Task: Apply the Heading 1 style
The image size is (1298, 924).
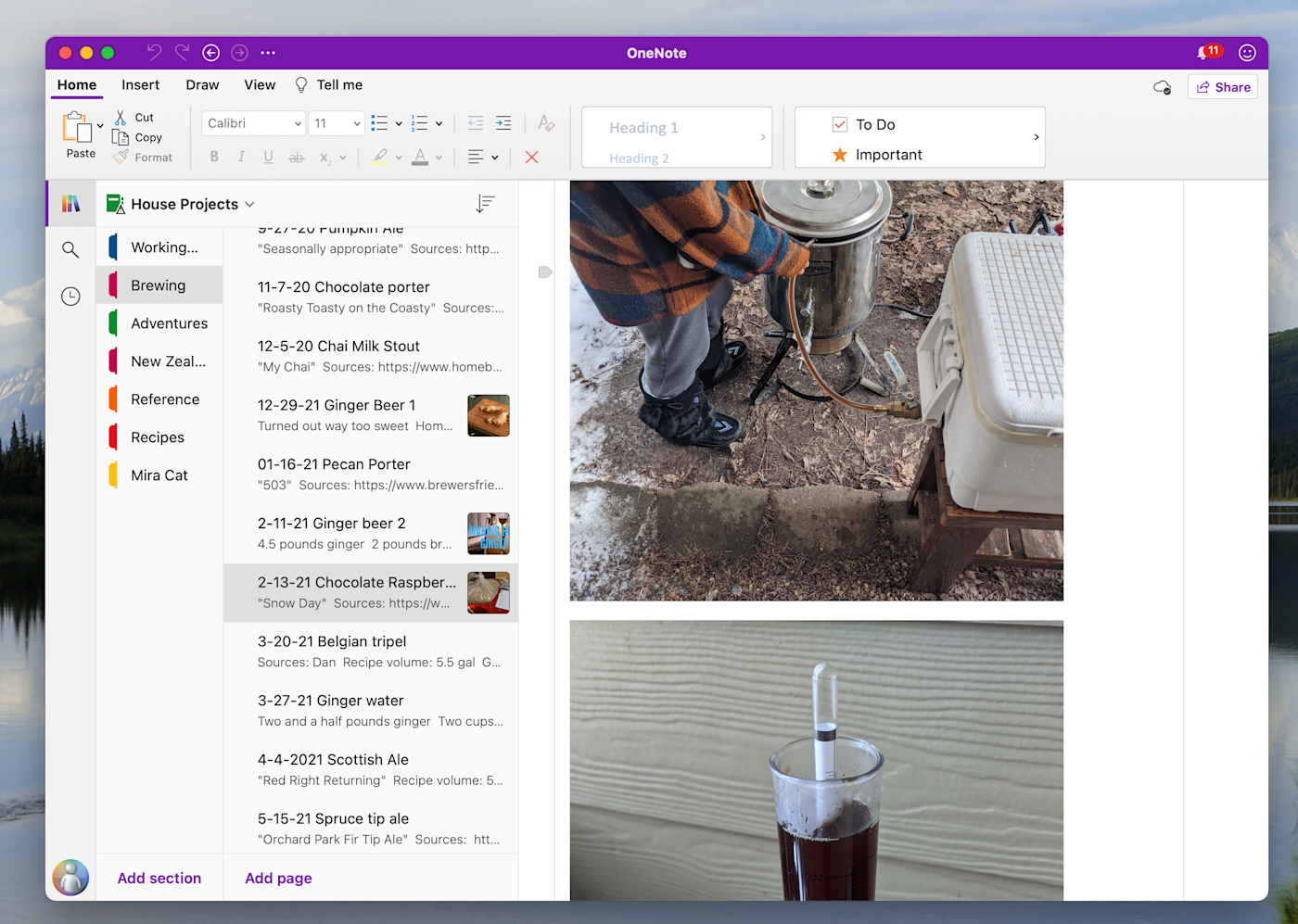Action: click(643, 128)
